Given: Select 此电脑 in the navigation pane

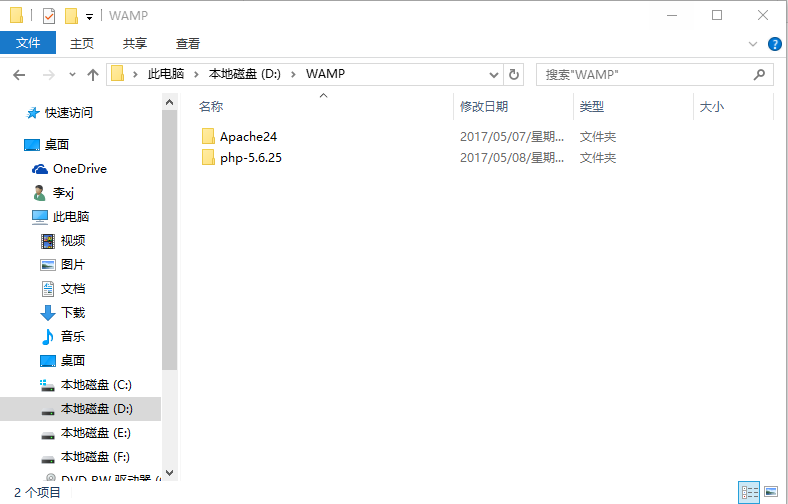Looking at the screenshot, I should (71, 217).
